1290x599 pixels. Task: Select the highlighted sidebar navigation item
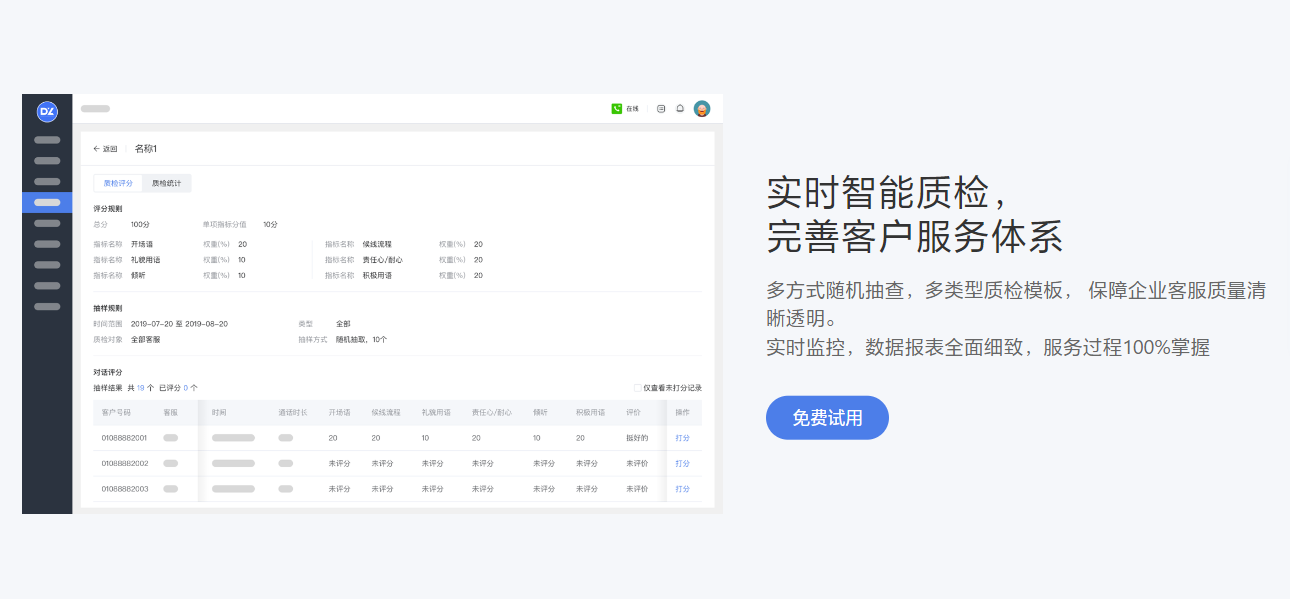click(x=46, y=203)
